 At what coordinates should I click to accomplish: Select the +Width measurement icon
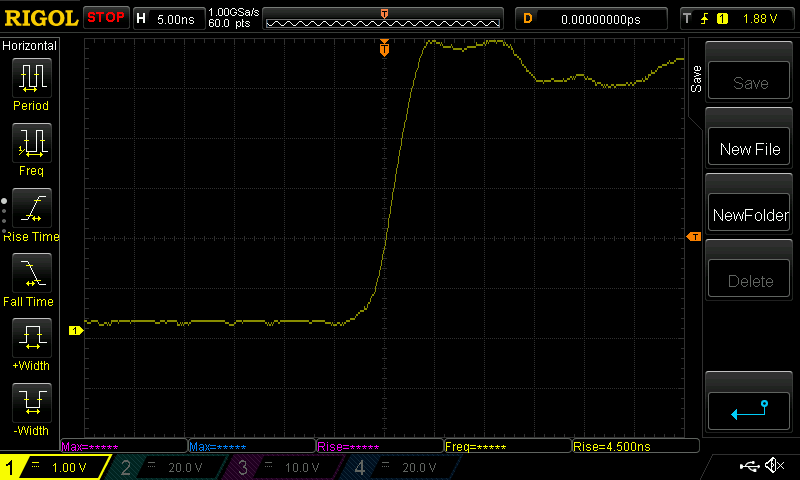(31, 339)
